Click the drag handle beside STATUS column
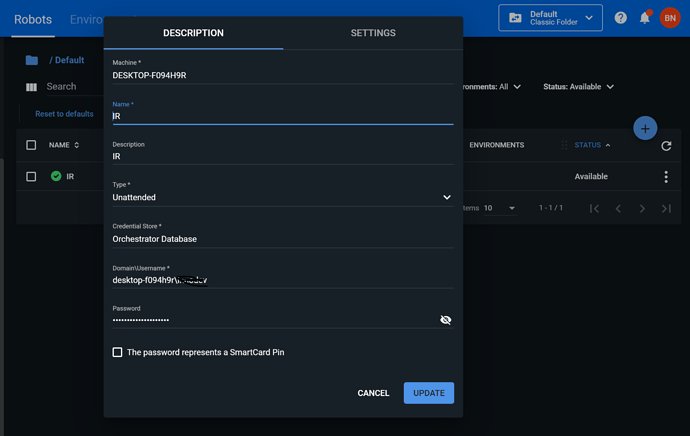Viewport: 690px width, 436px height. 564,145
